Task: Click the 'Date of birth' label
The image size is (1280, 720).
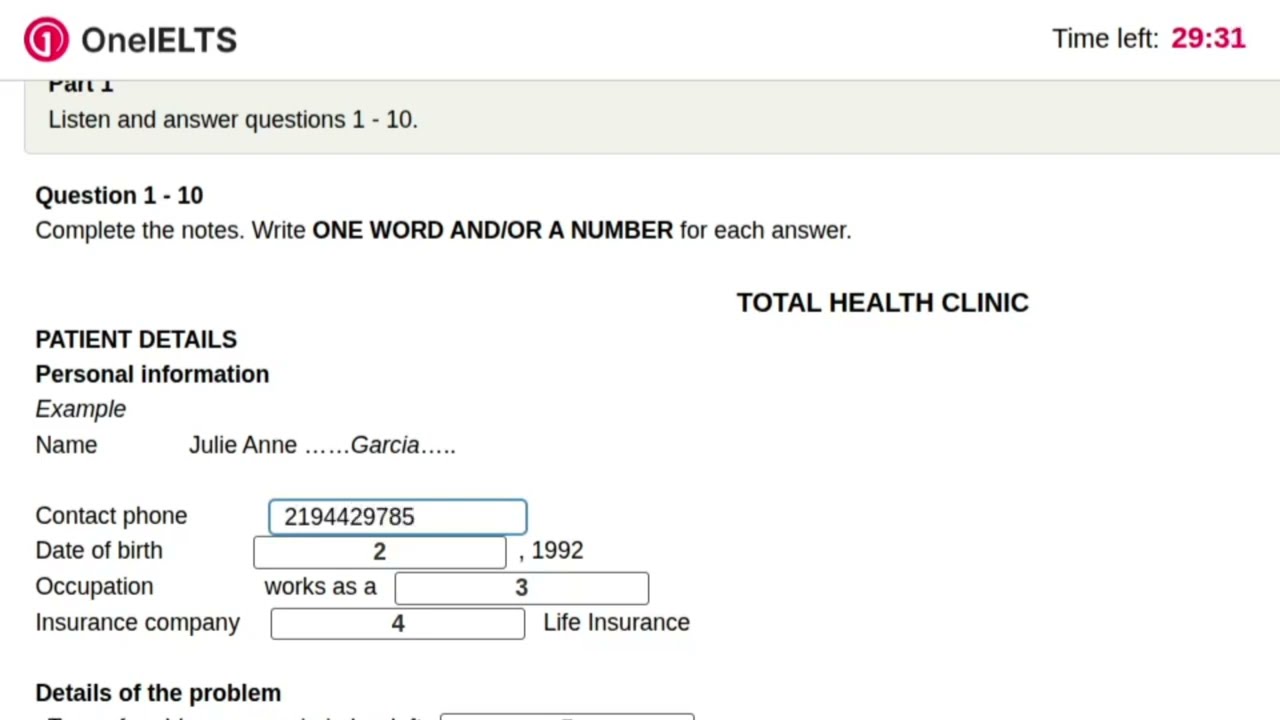Action: pyautogui.click(x=99, y=550)
